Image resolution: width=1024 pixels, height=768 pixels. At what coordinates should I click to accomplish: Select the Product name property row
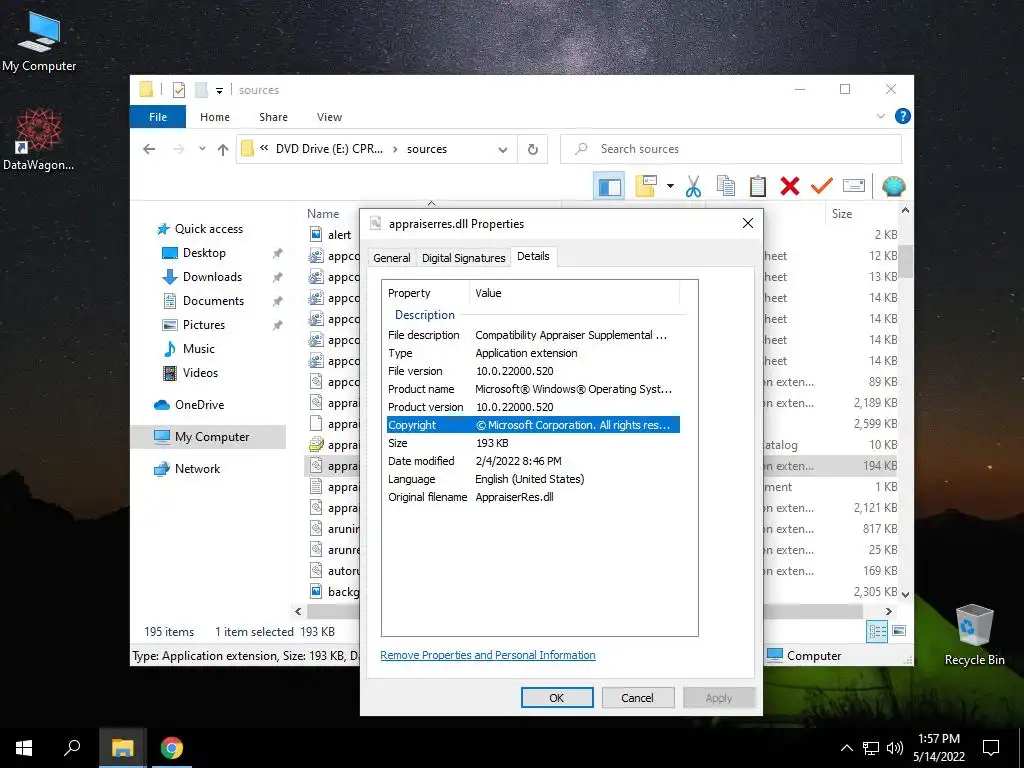533,389
